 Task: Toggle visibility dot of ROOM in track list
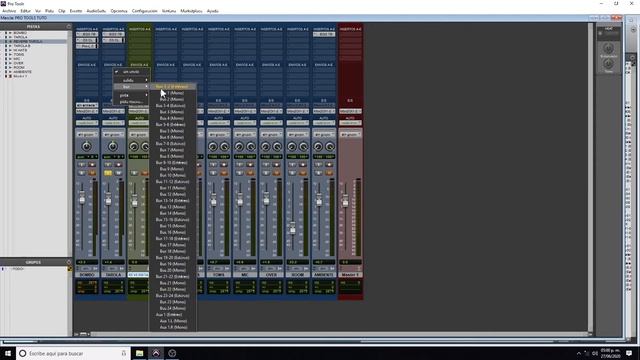tap(6, 67)
